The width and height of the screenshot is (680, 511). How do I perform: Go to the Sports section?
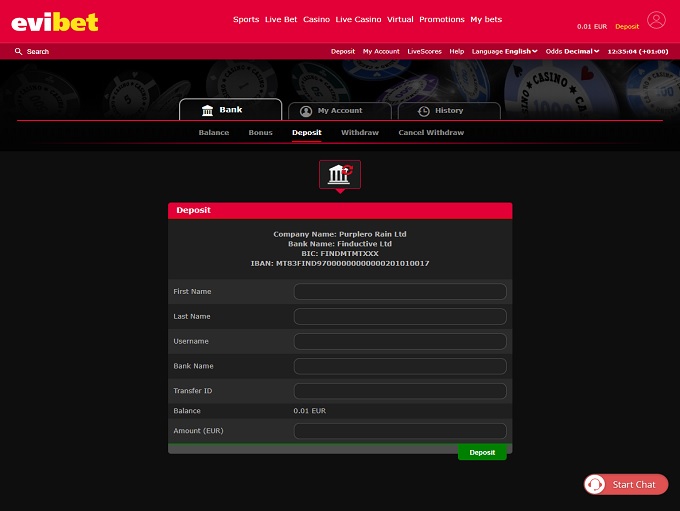point(245,20)
